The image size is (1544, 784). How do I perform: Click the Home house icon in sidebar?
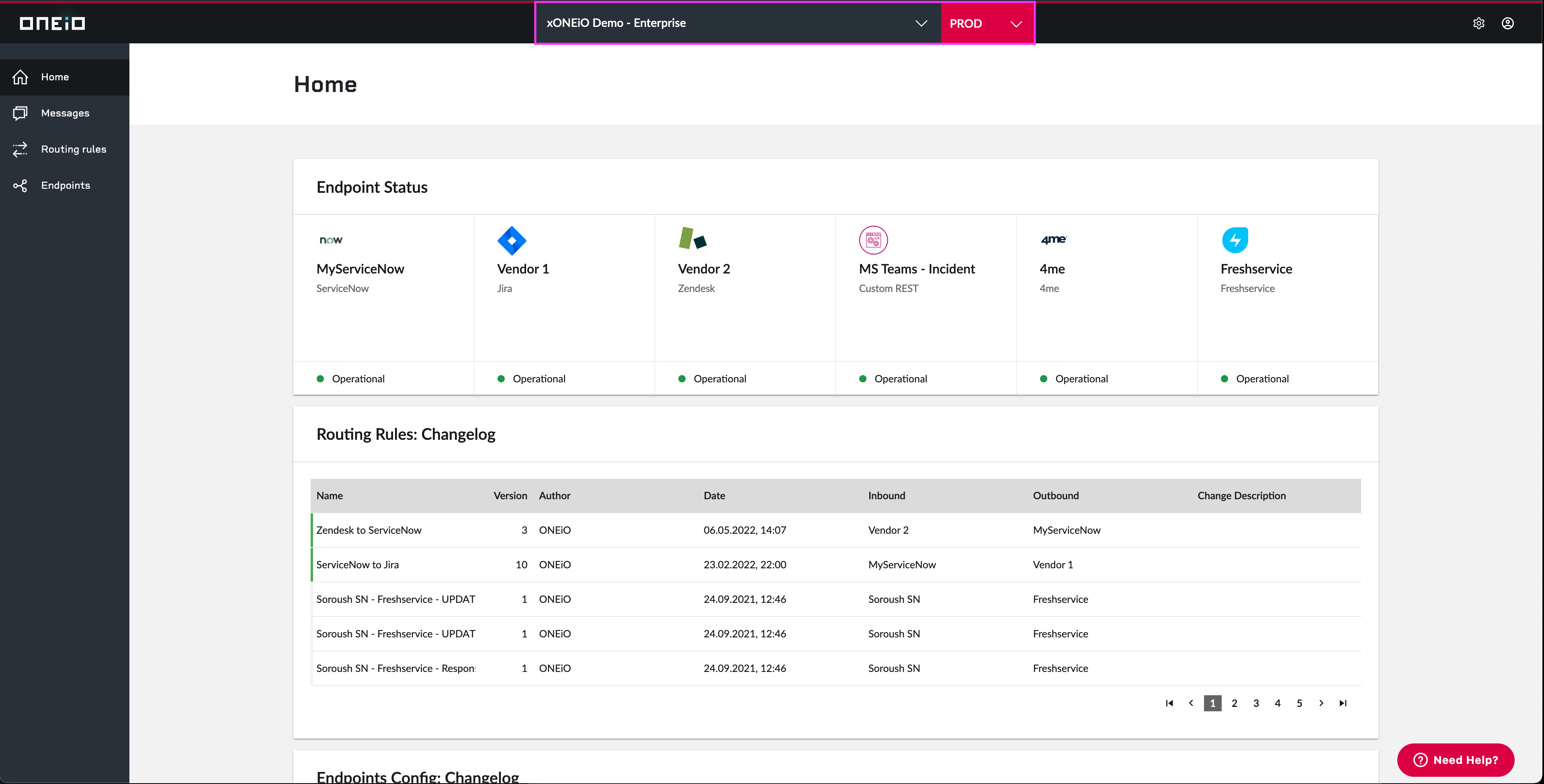[20, 77]
